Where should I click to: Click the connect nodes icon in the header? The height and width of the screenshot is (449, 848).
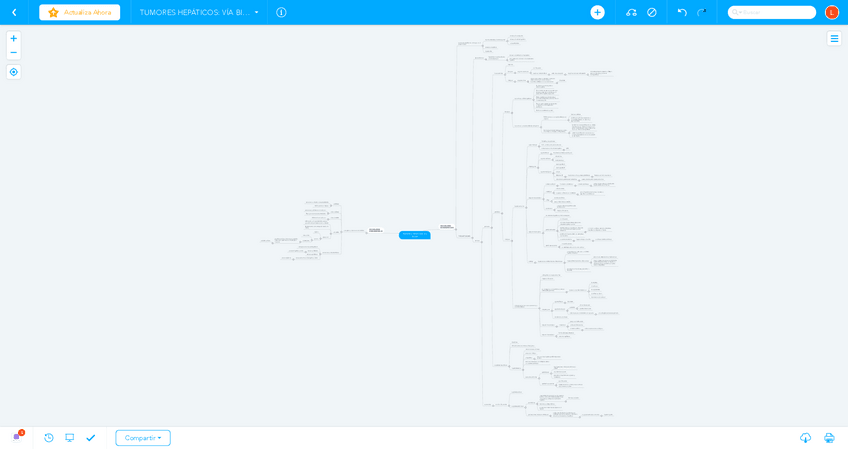[x=631, y=12]
